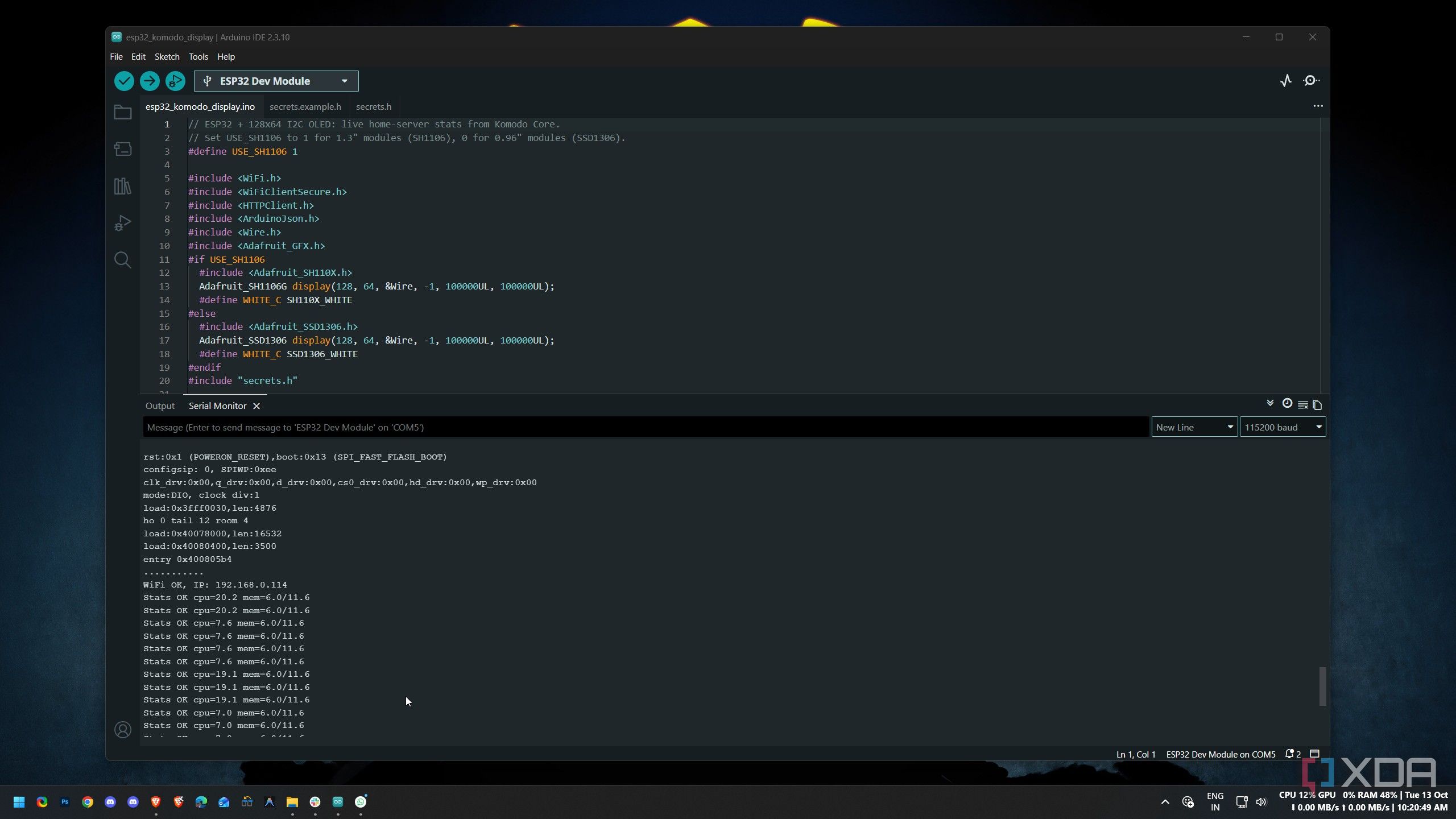Open the Edit menu
The width and height of the screenshot is (1456, 819).
click(x=138, y=57)
